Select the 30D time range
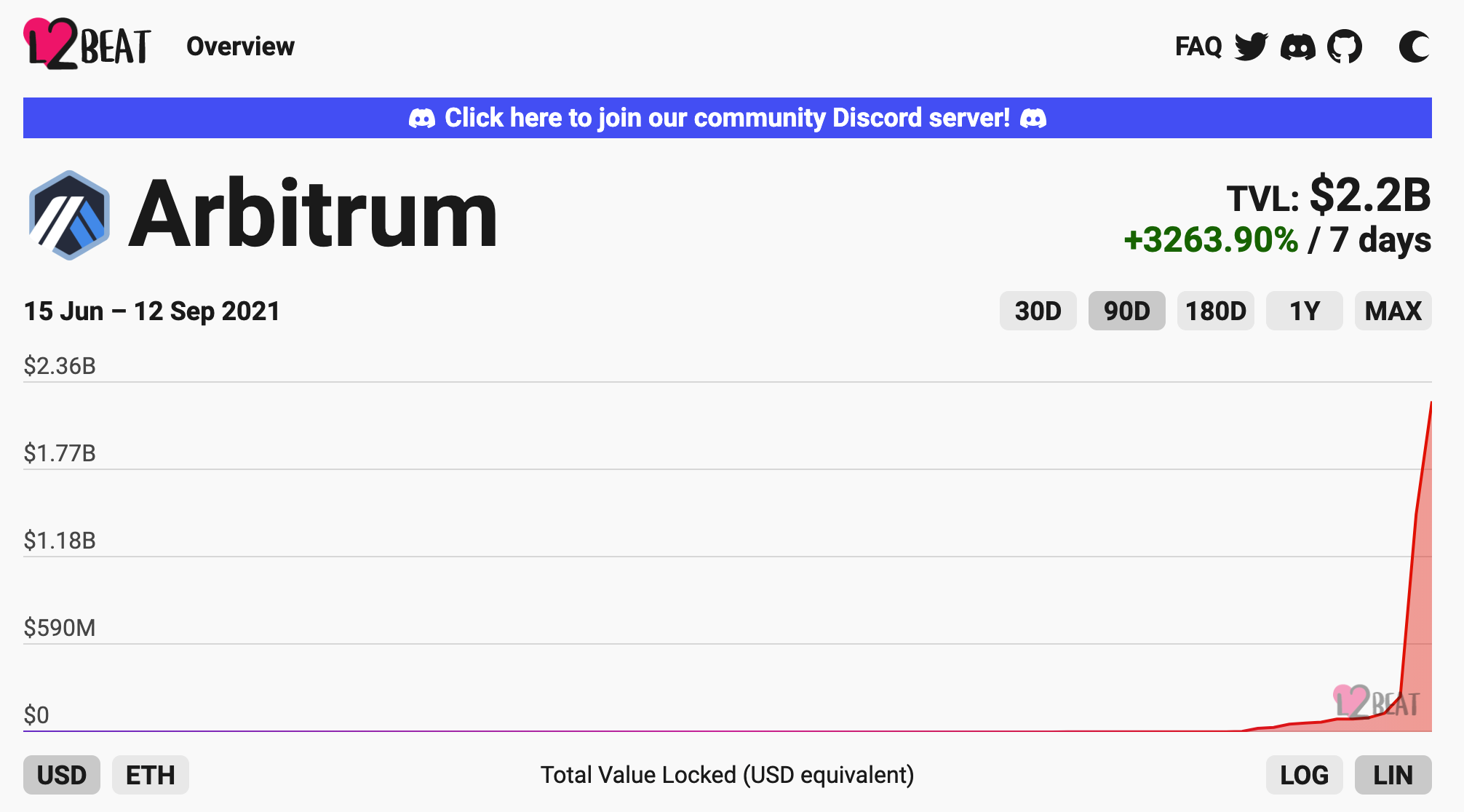This screenshot has height=812, width=1464. [x=1038, y=311]
